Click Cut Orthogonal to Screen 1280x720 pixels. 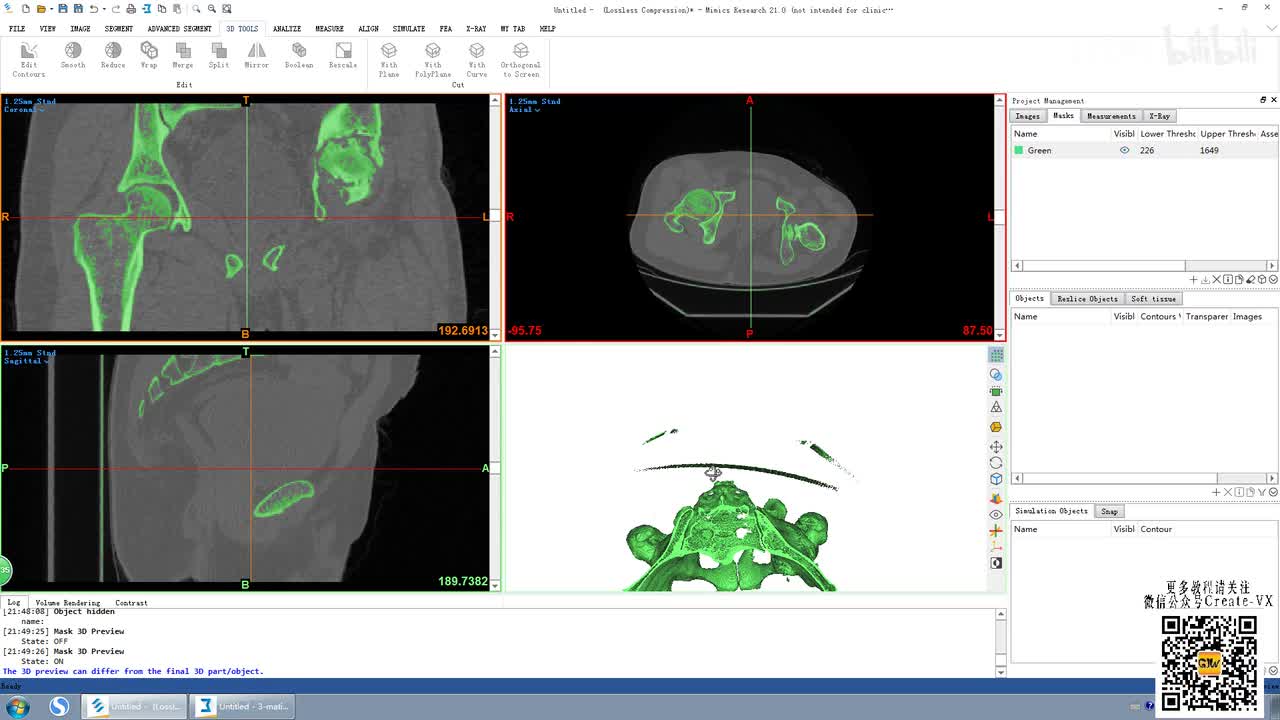[x=521, y=60]
